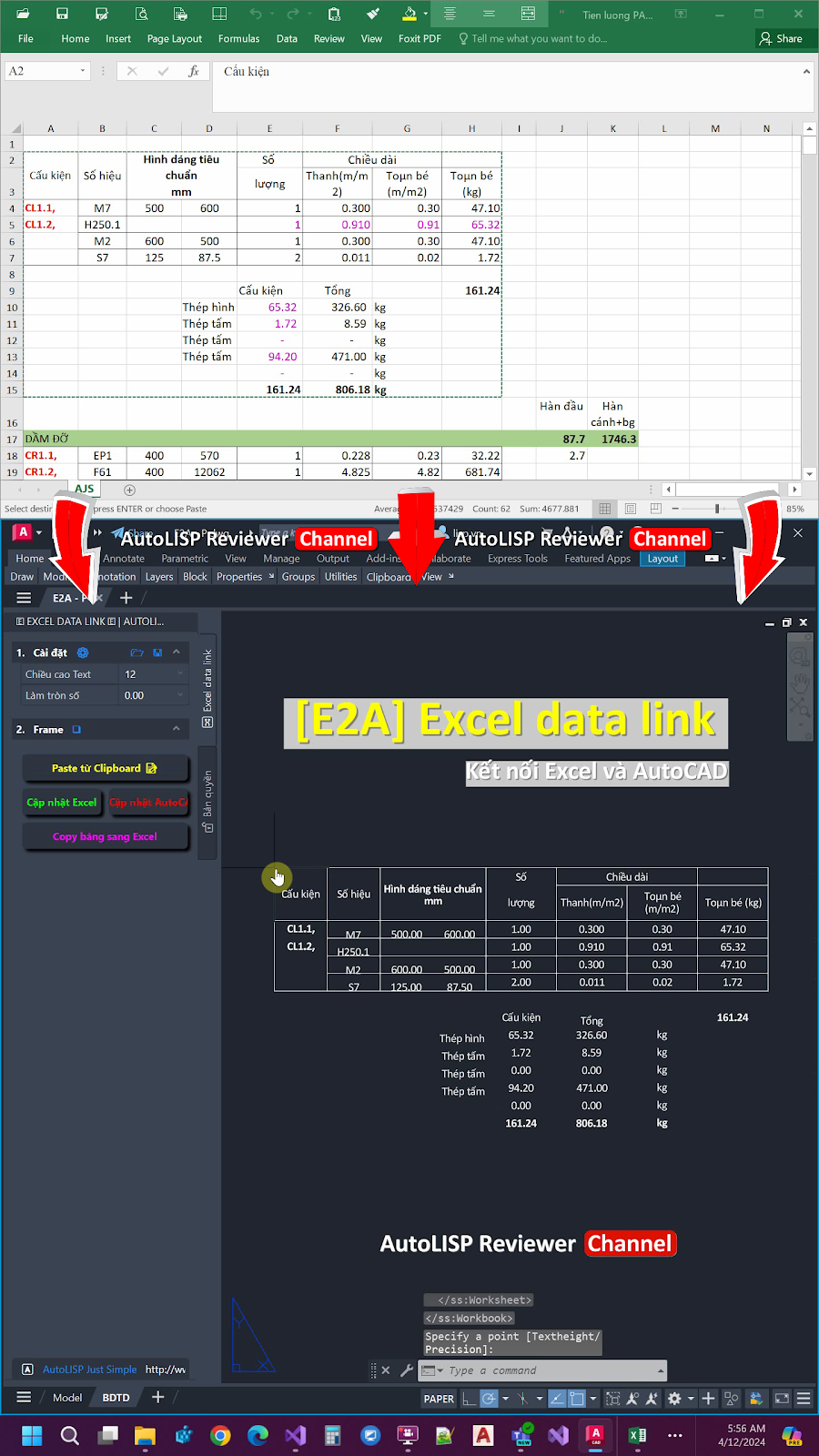Click the Tell me what you want search box
The image size is (819, 1456).
[533, 39]
